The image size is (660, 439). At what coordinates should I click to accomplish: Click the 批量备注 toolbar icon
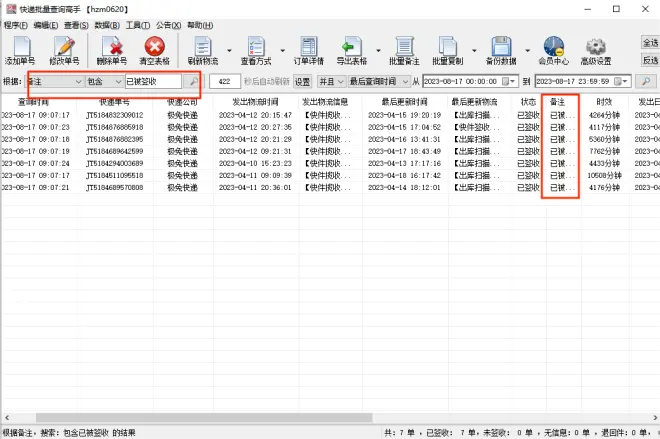coord(403,48)
